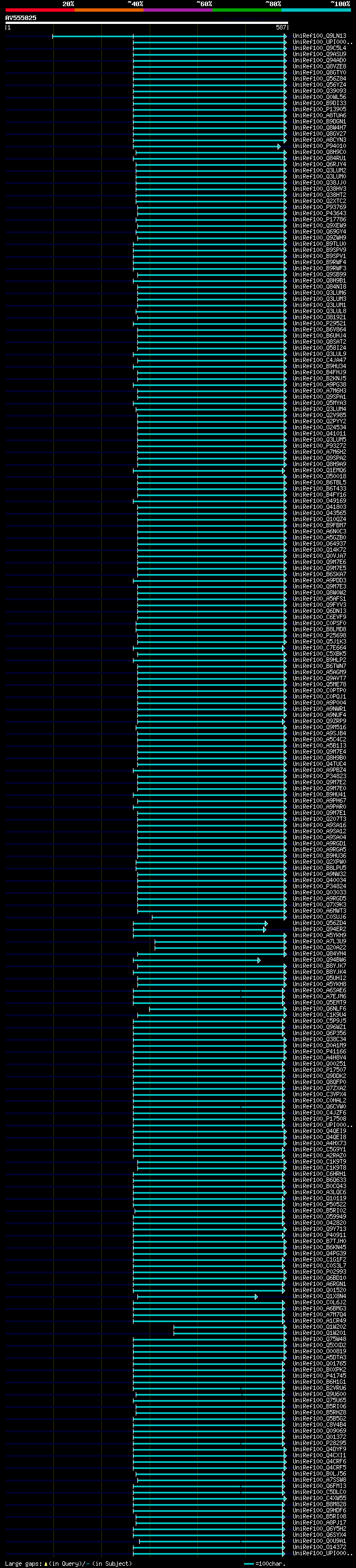Image resolution: width=356 pixels, height=1568 pixels.
Task: Click the green ~80% identity legend segment
Action: pyautogui.click(x=247, y=11)
